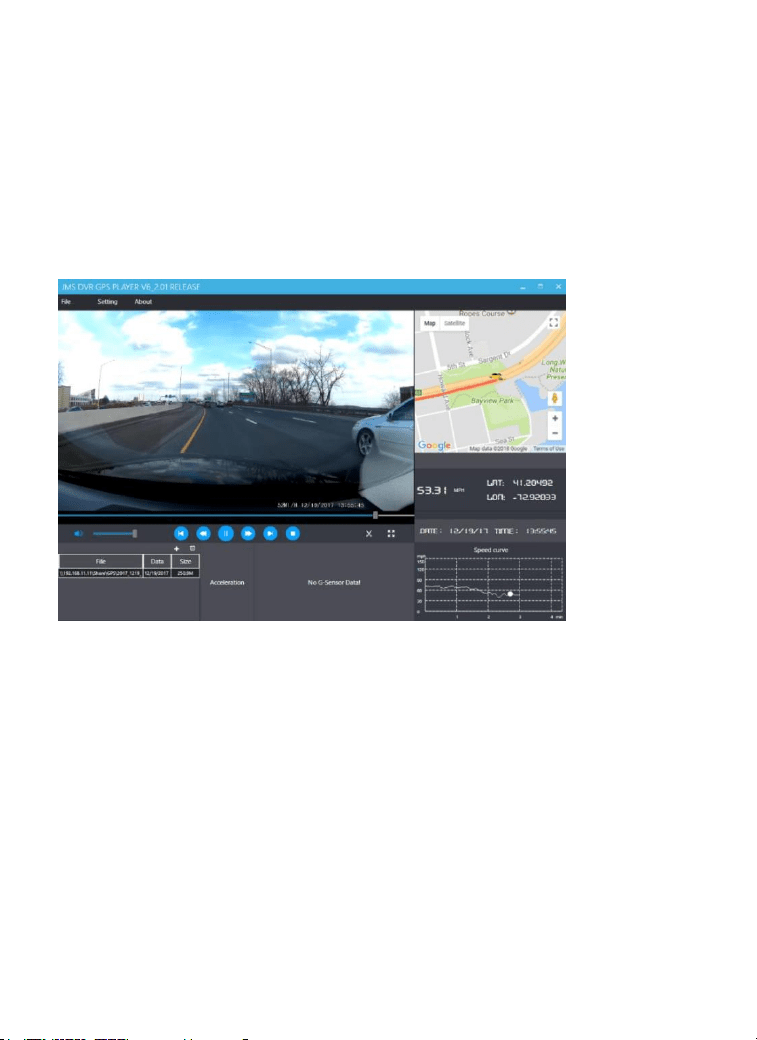Minimize the DVR GPS Player window
Viewport: 757px width, 1040px height.
pos(523,287)
